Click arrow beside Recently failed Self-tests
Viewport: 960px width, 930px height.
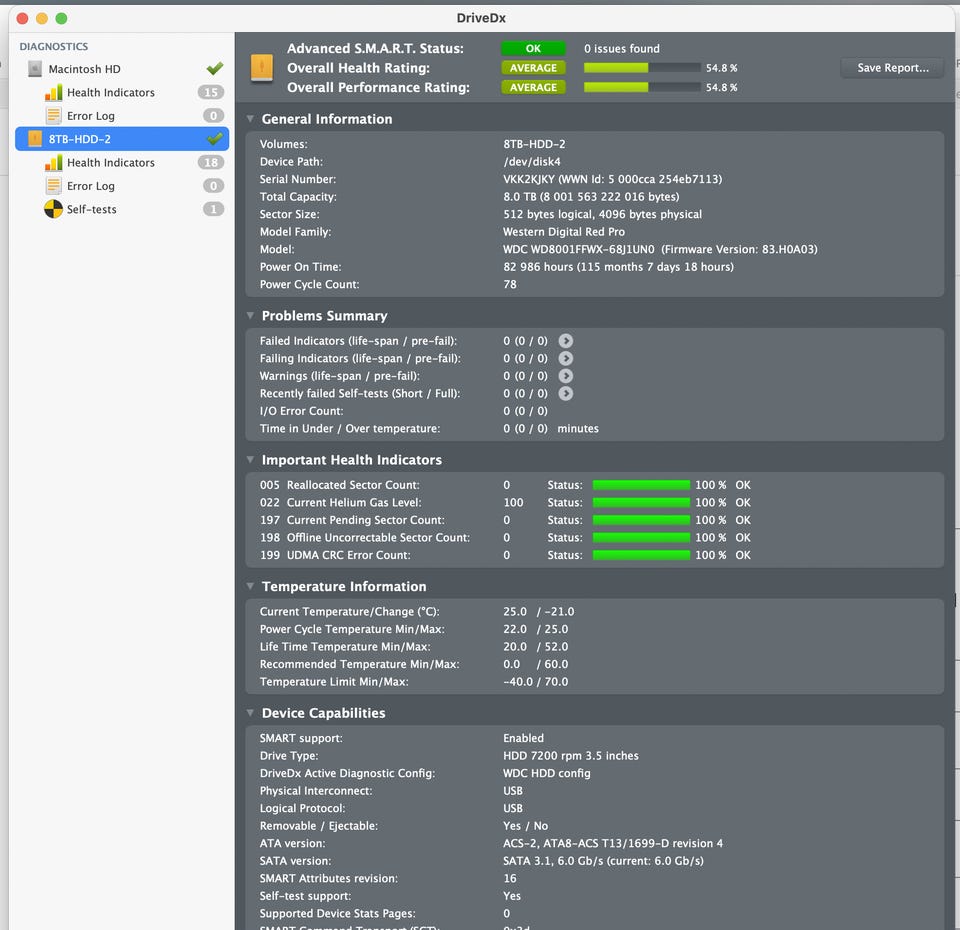(566, 393)
